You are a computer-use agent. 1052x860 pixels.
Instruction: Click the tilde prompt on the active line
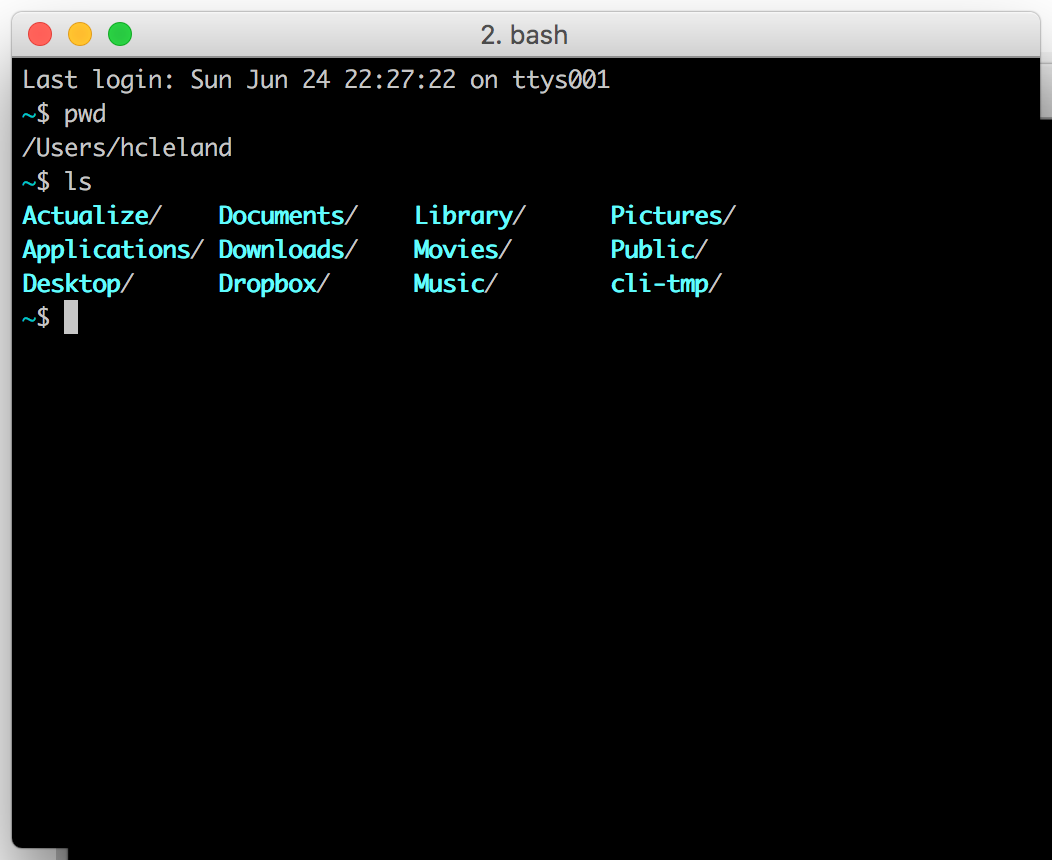27,317
